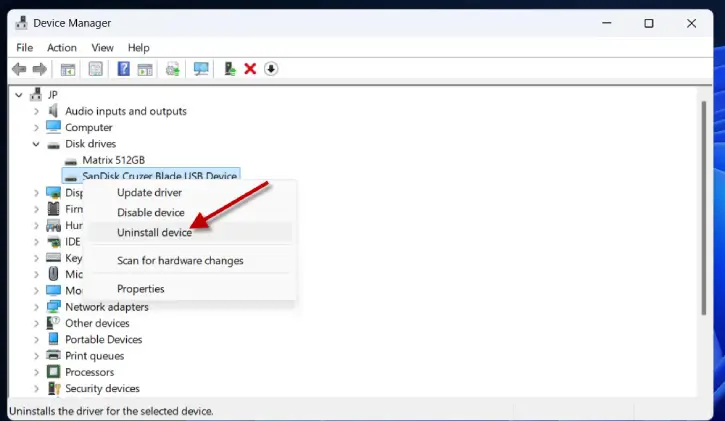Click the Security devices key icon
Screen dimensions: 725x421
(54, 388)
